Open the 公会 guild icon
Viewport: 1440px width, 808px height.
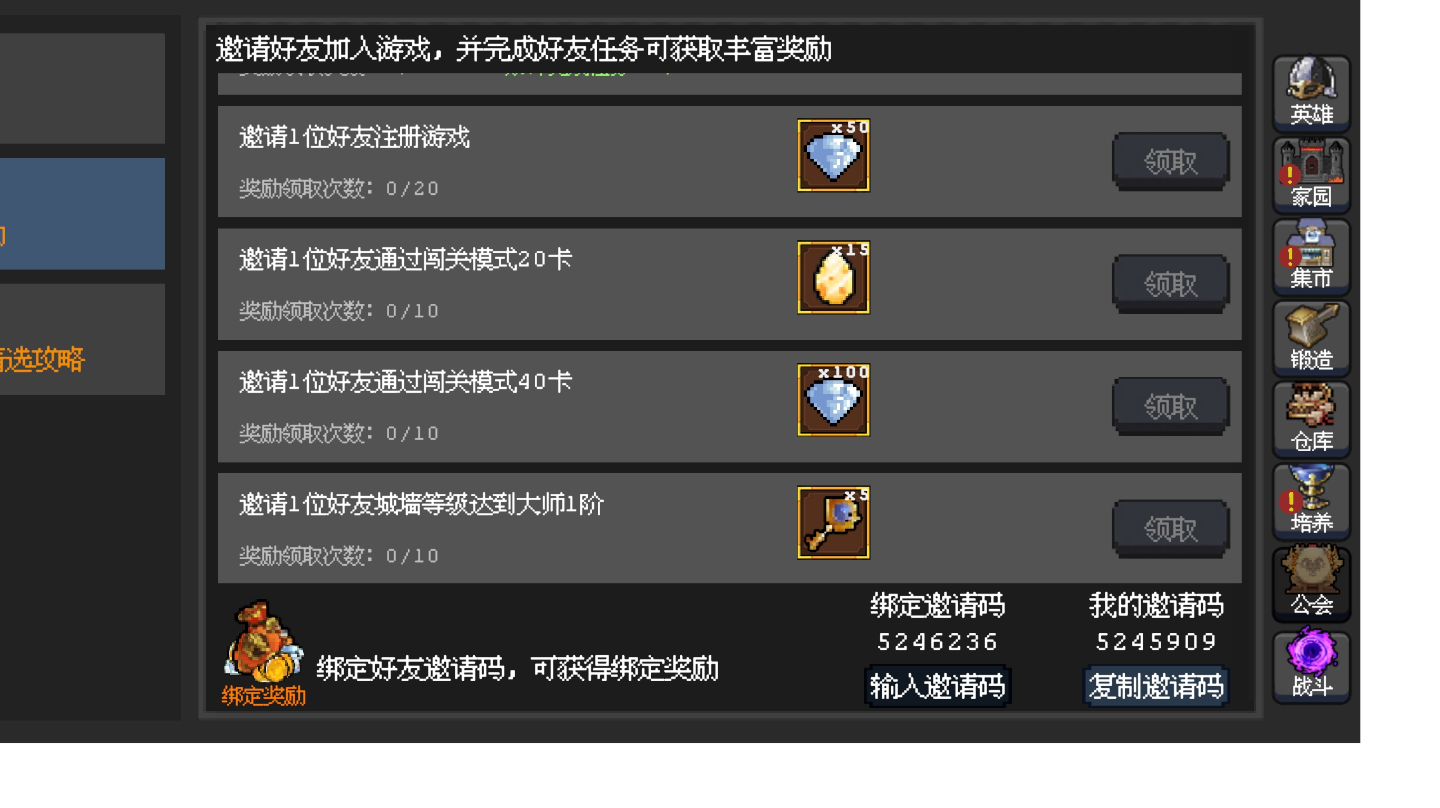(1311, 583)
